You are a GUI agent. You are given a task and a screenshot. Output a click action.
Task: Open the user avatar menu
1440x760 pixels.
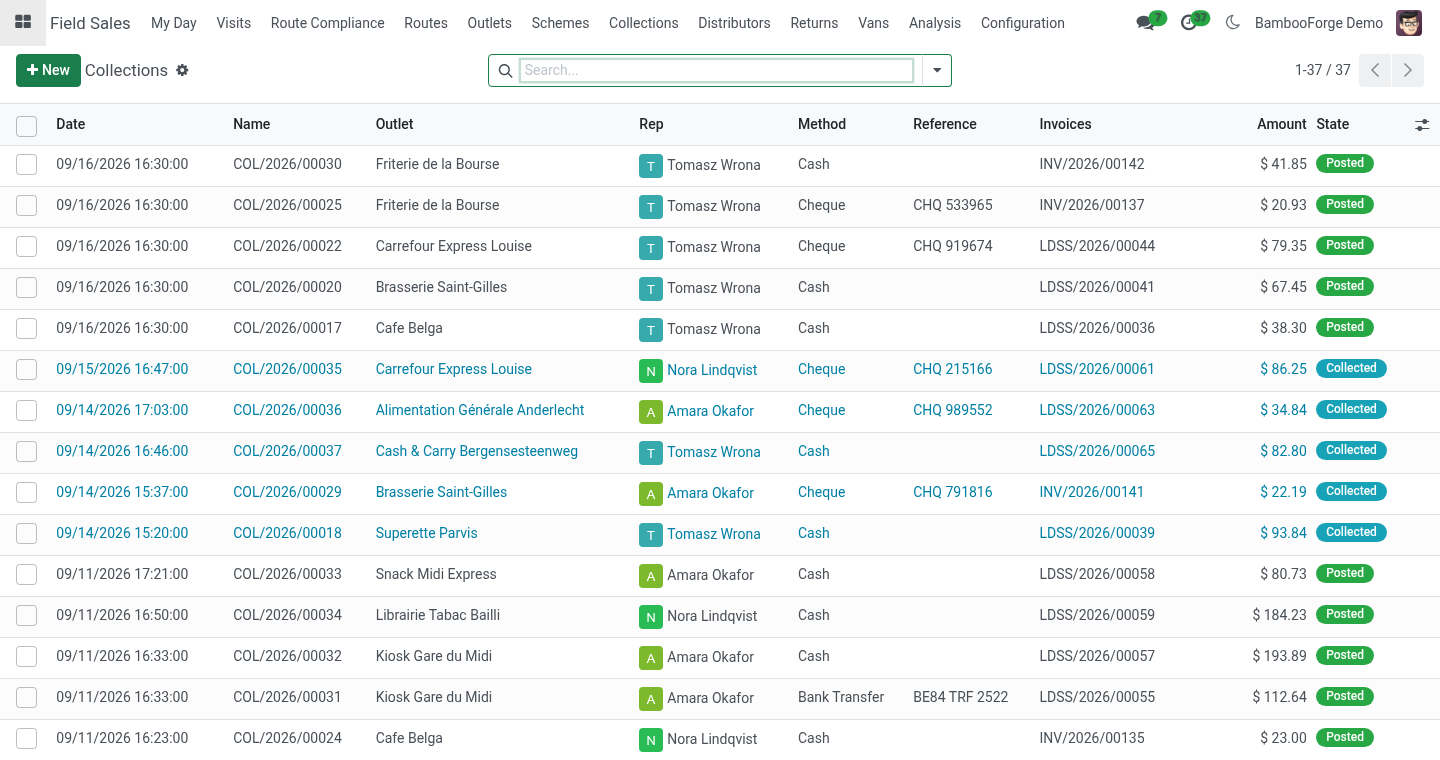click(1409, 23)
